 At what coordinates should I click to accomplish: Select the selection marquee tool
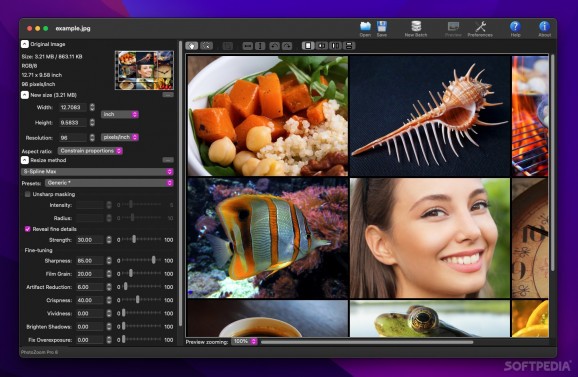tap(206, 46)
